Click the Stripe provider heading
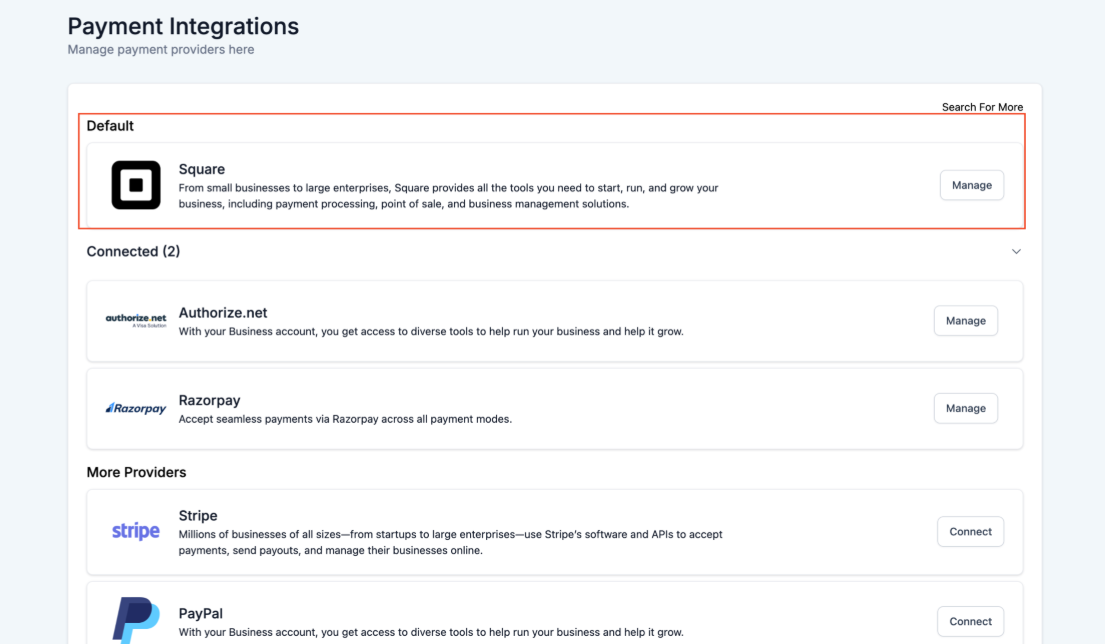 click(x=198, y=516)
